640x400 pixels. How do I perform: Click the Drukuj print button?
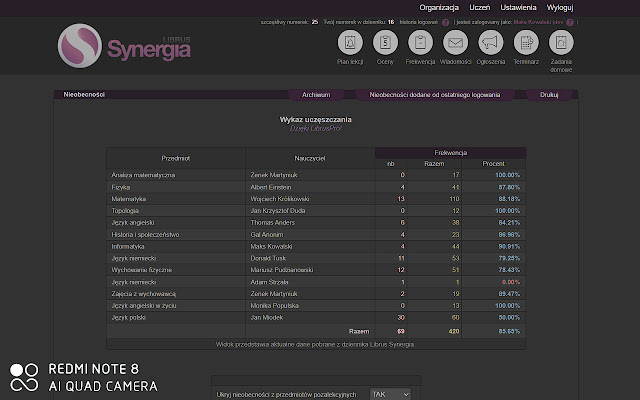point(549,95)
